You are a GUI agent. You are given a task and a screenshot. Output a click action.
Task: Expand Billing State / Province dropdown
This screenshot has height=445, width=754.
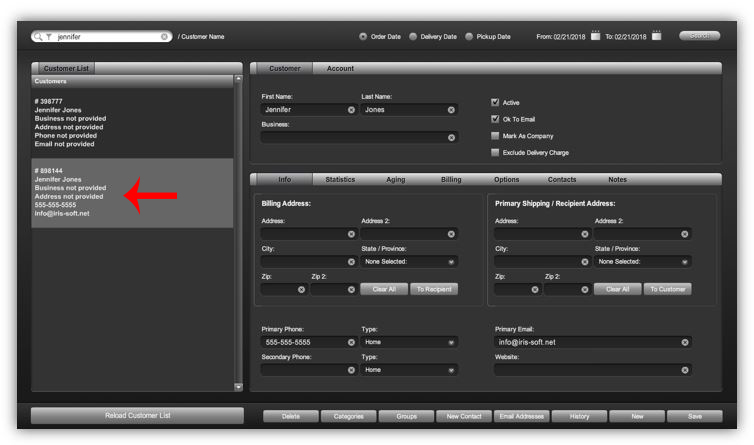[x=409, y=262]
